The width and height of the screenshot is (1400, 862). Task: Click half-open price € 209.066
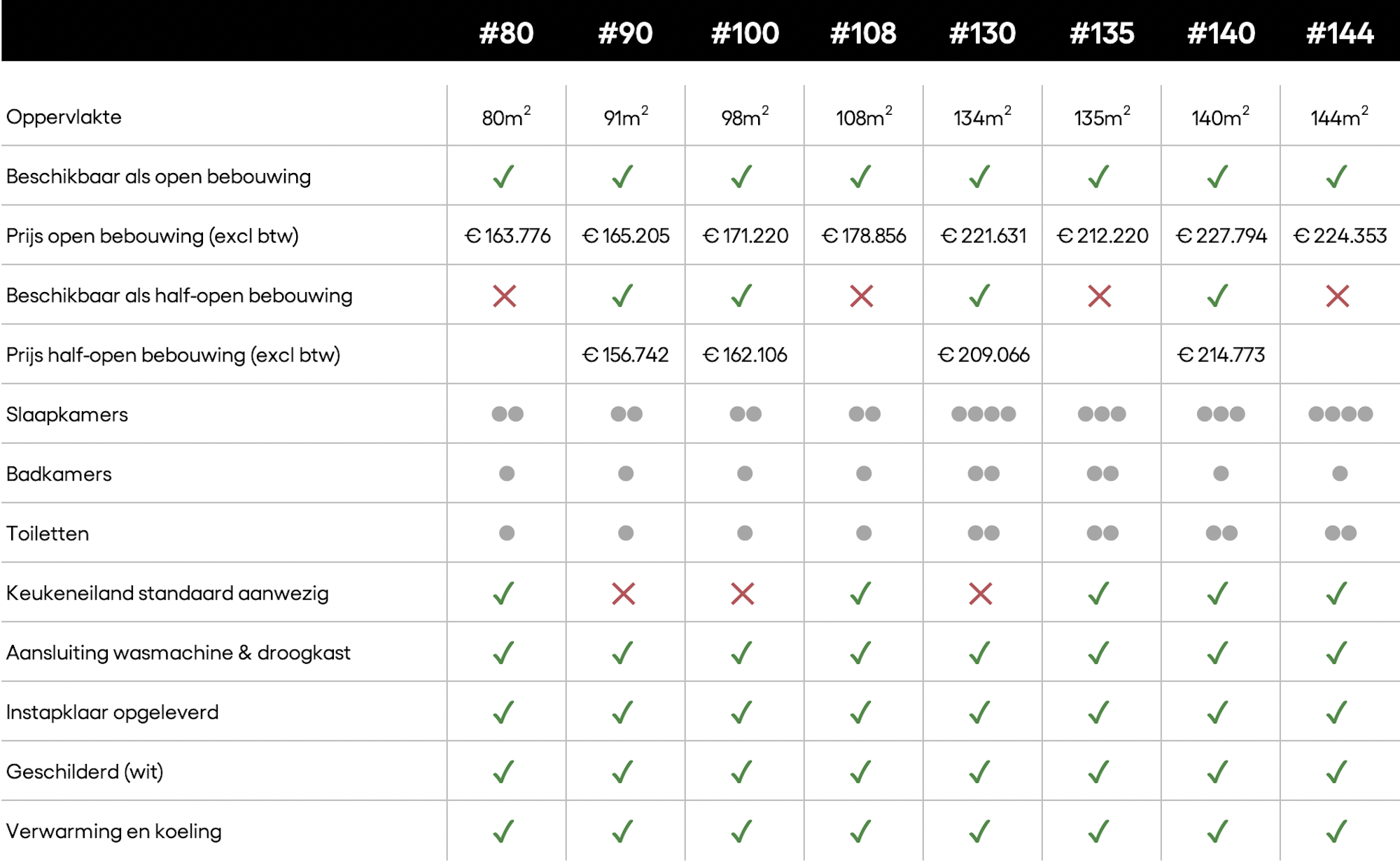click(x=983, y=355)
